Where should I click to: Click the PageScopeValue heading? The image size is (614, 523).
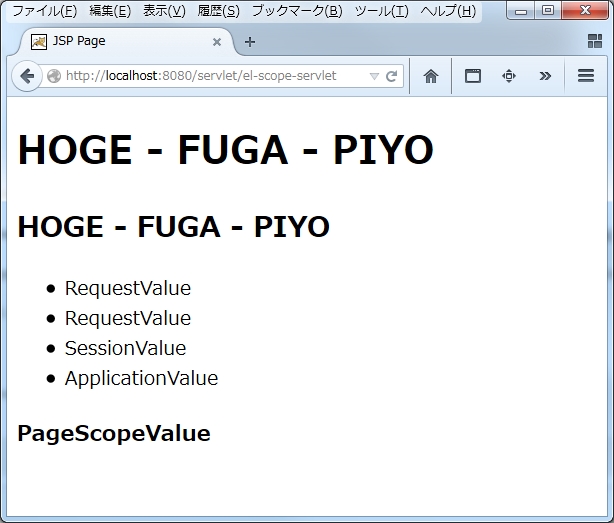coord(114,434)
